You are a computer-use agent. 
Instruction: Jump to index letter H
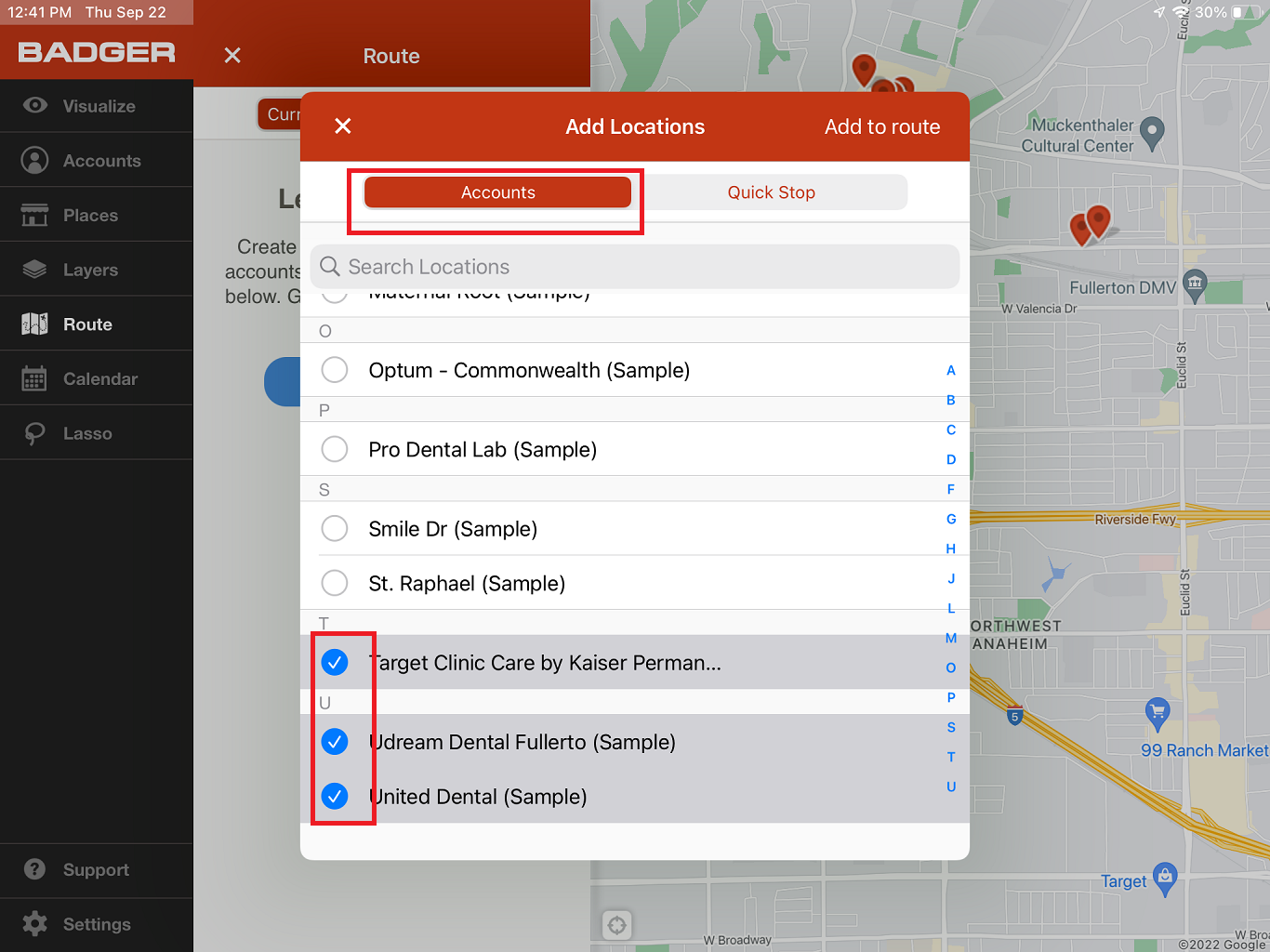[951, 549]
